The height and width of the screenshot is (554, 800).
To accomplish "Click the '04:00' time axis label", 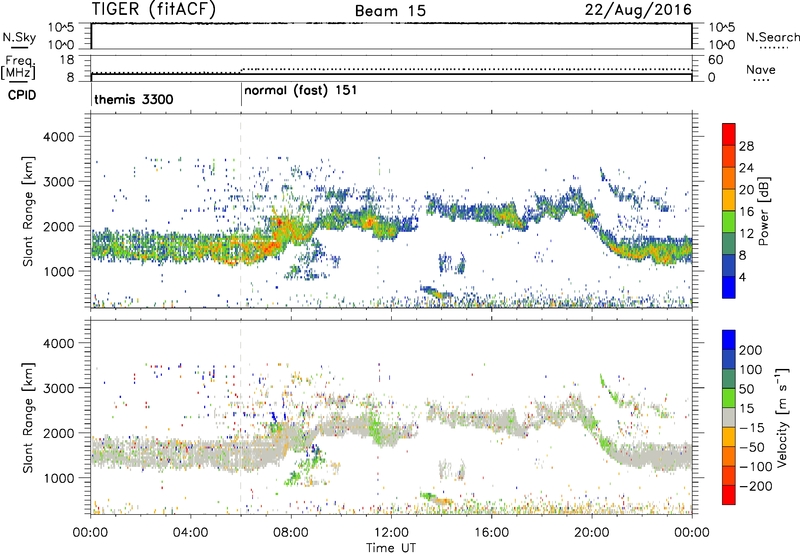I will coord(190,533).
